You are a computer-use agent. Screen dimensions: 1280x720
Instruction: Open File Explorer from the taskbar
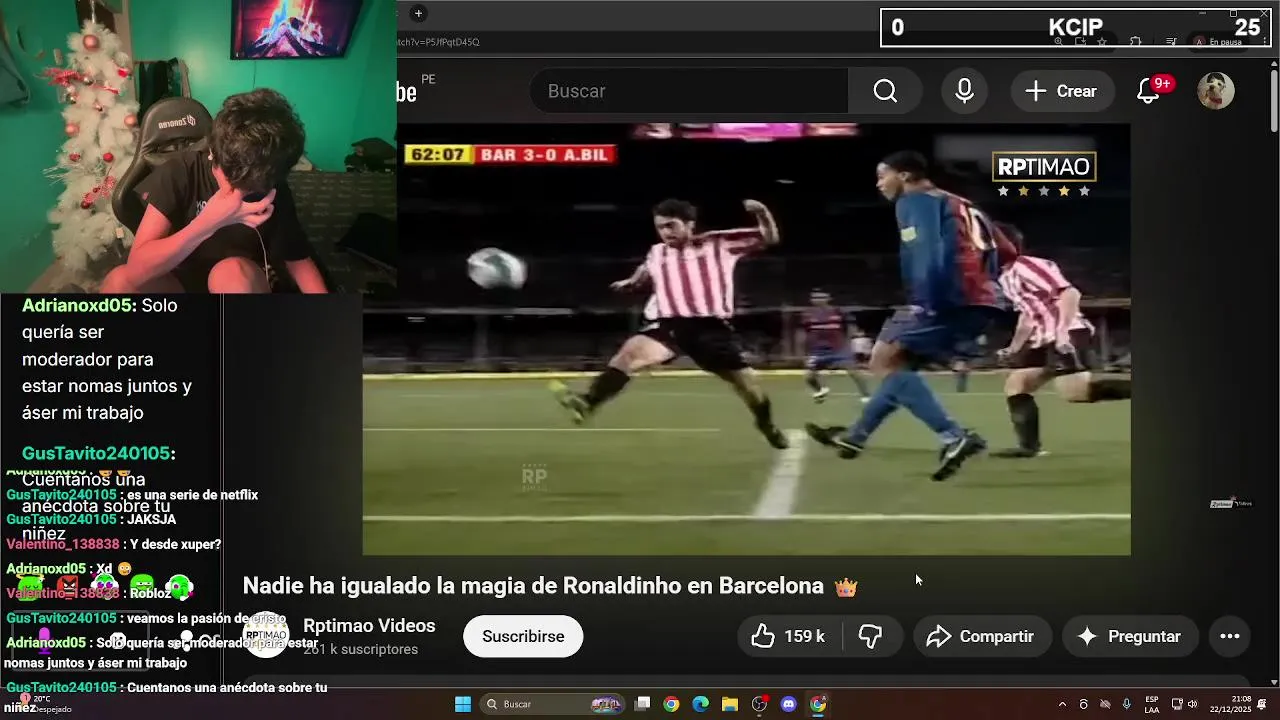[730, 704]
